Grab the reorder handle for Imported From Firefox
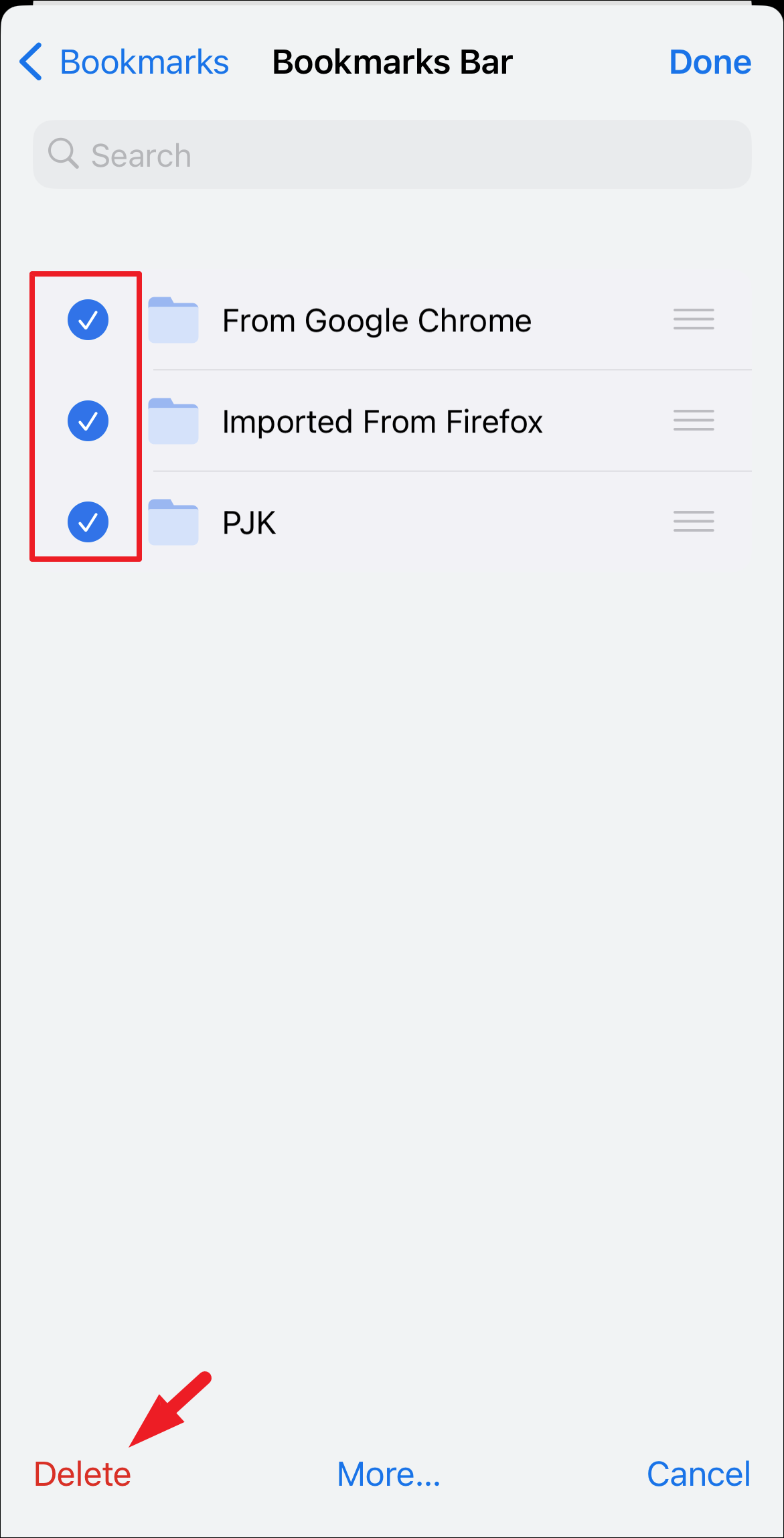The width and height of the screenshot is (784, 1538). (x=693, y=421)
